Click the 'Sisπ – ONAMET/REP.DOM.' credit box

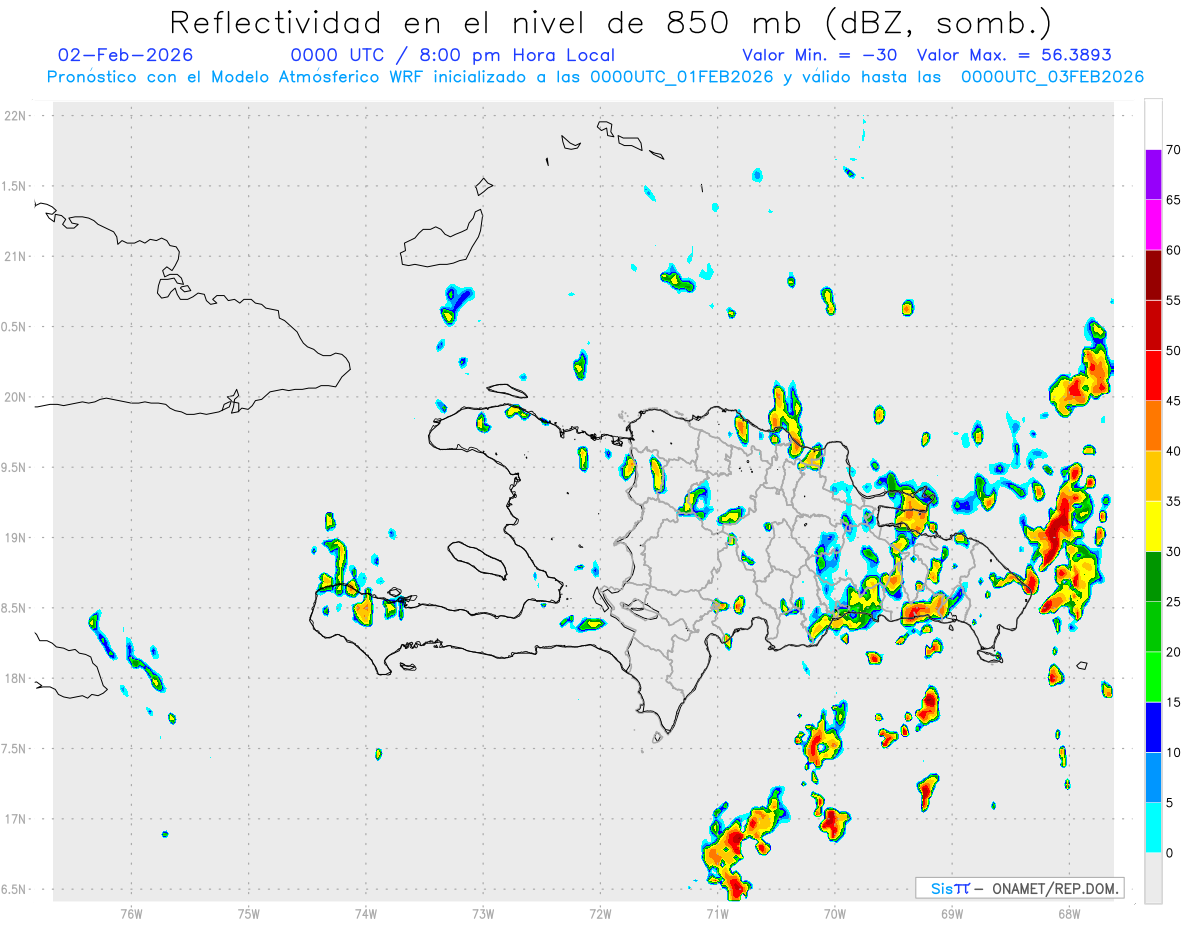point(1019,888)
